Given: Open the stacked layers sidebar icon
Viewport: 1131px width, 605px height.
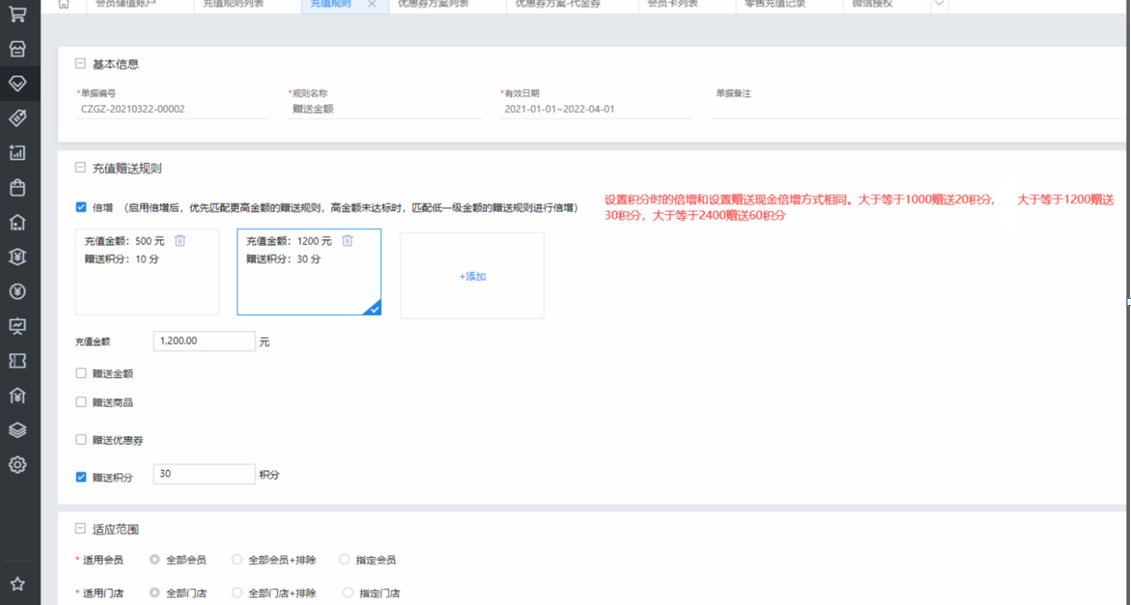Looking at the screenshot, I should 17,430.
